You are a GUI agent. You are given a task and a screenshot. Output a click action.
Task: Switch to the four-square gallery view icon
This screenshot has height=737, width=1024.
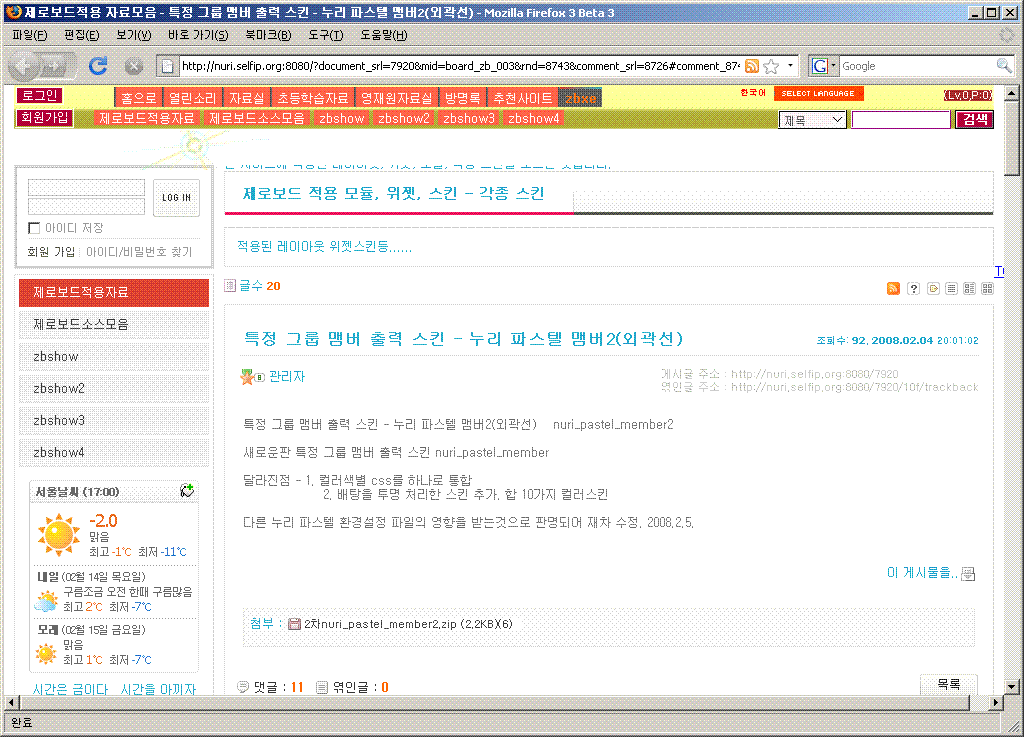(987, 289)
